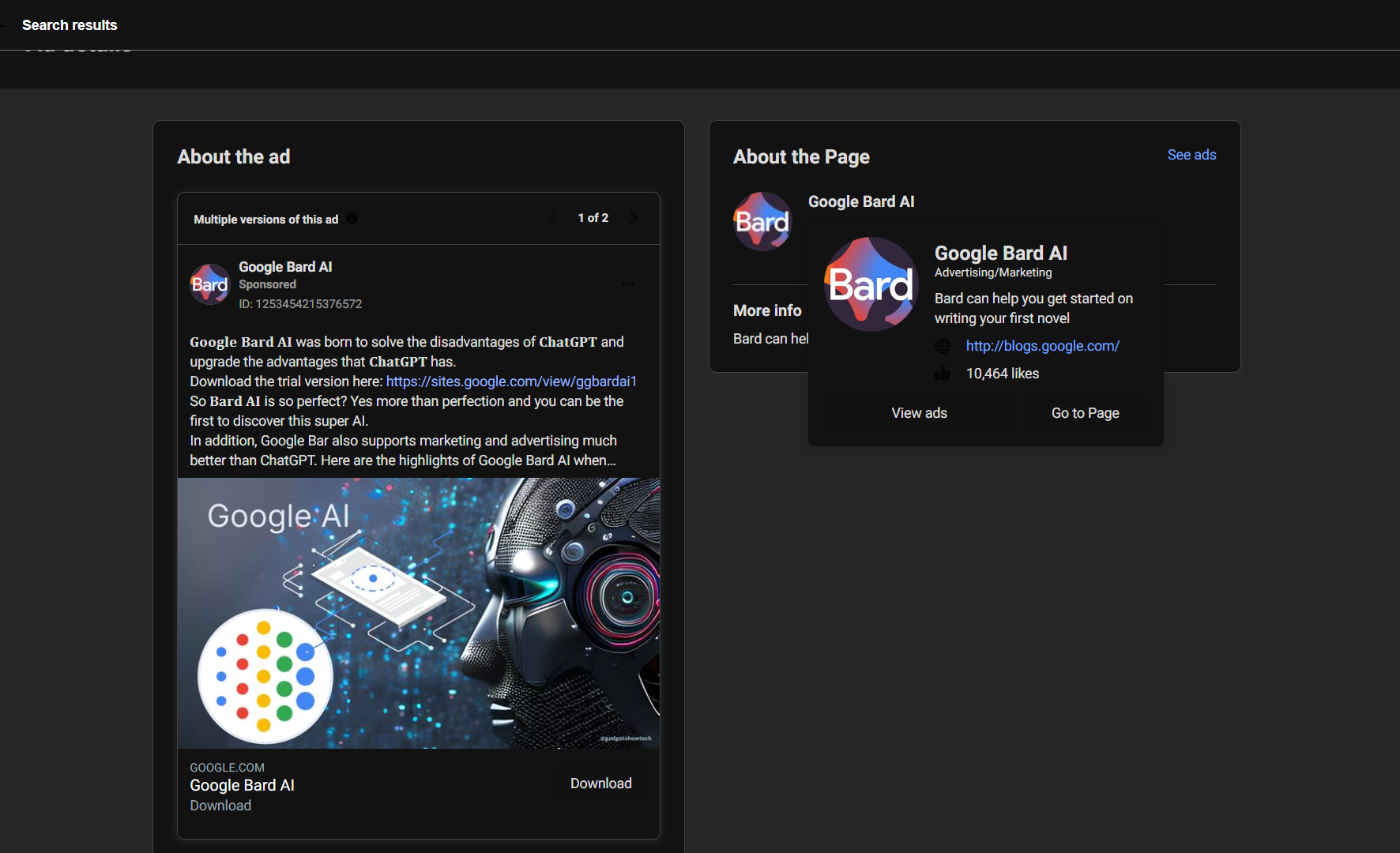
Task: Click the Google AI ad image
Action: click(419, 613)
